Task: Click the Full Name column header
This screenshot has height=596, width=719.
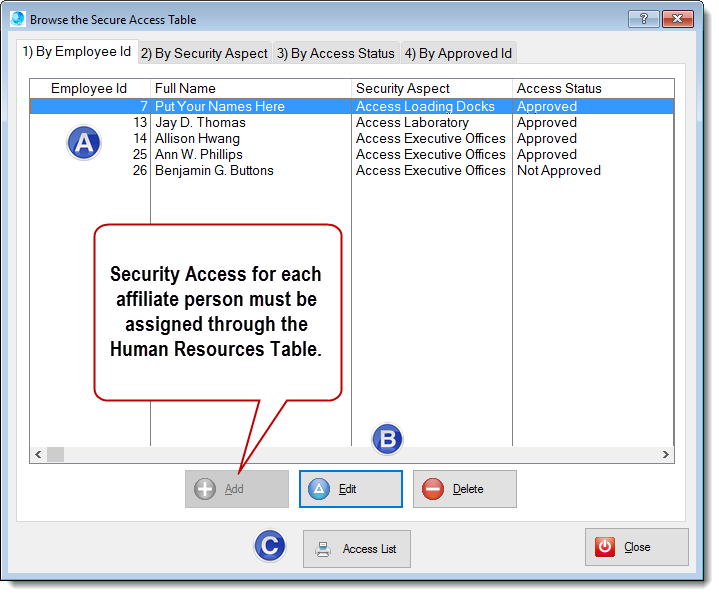Action: click(x=250, y=88)
